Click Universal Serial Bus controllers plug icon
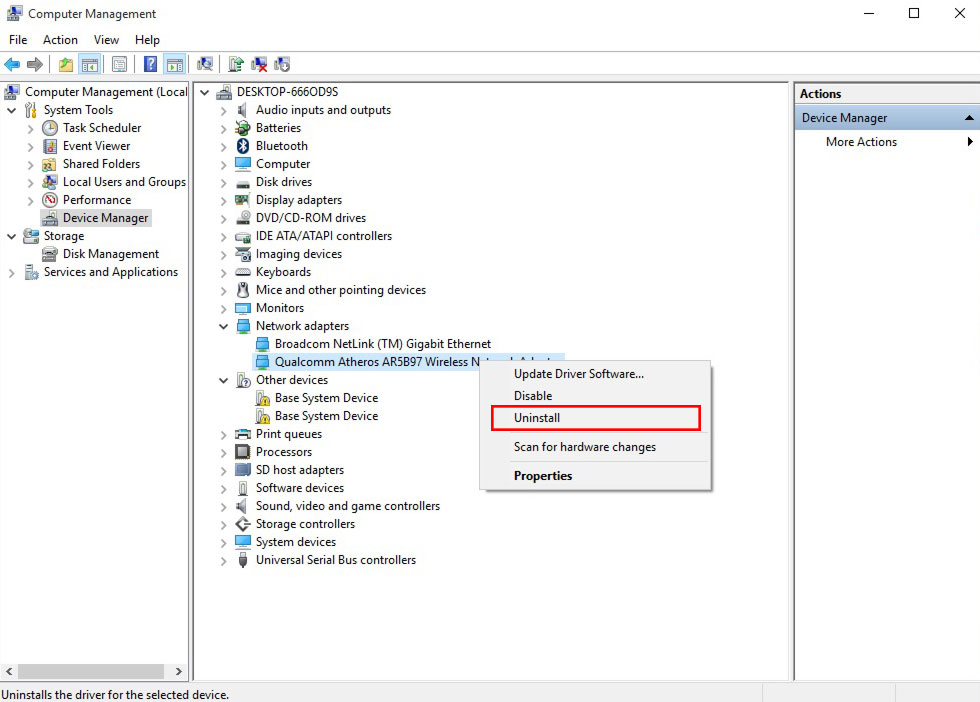980x702 pixels. (x=243, y=560)
